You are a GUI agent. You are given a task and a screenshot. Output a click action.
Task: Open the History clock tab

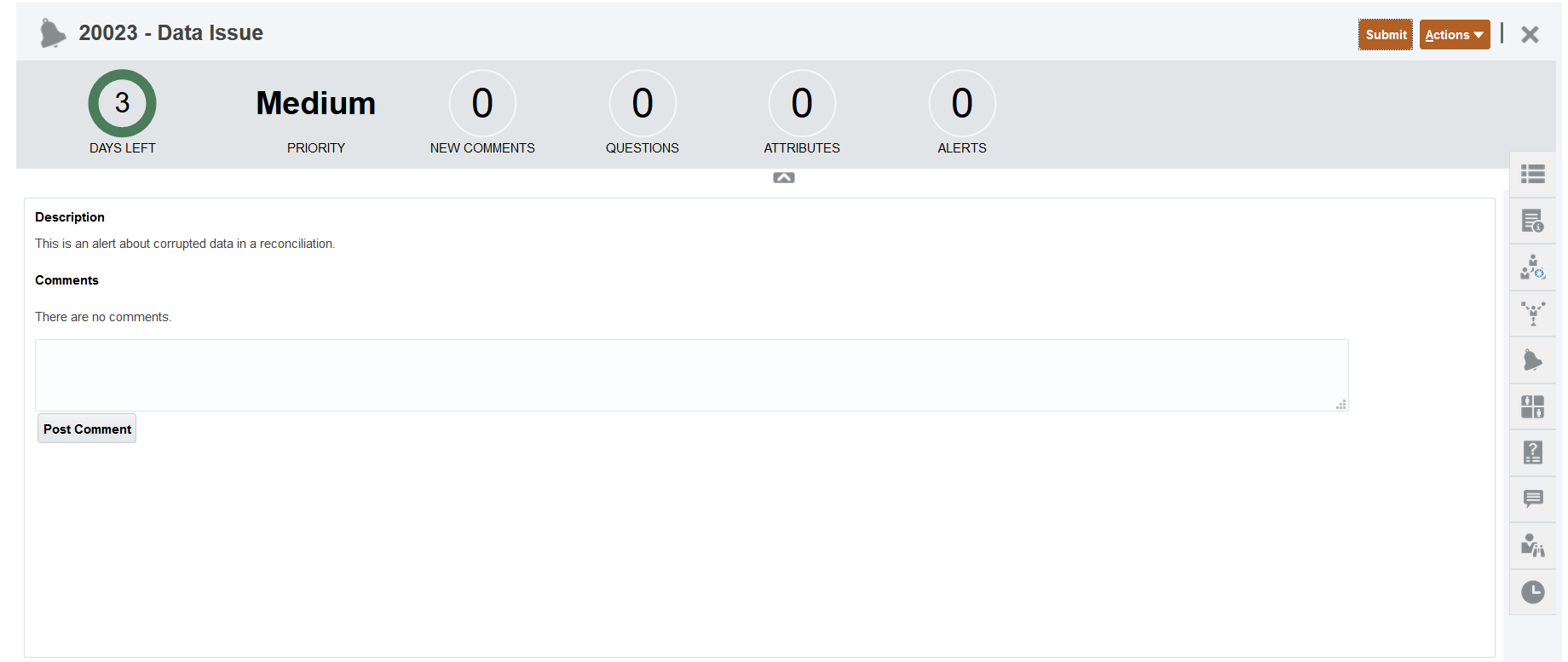coord(1532,592)
